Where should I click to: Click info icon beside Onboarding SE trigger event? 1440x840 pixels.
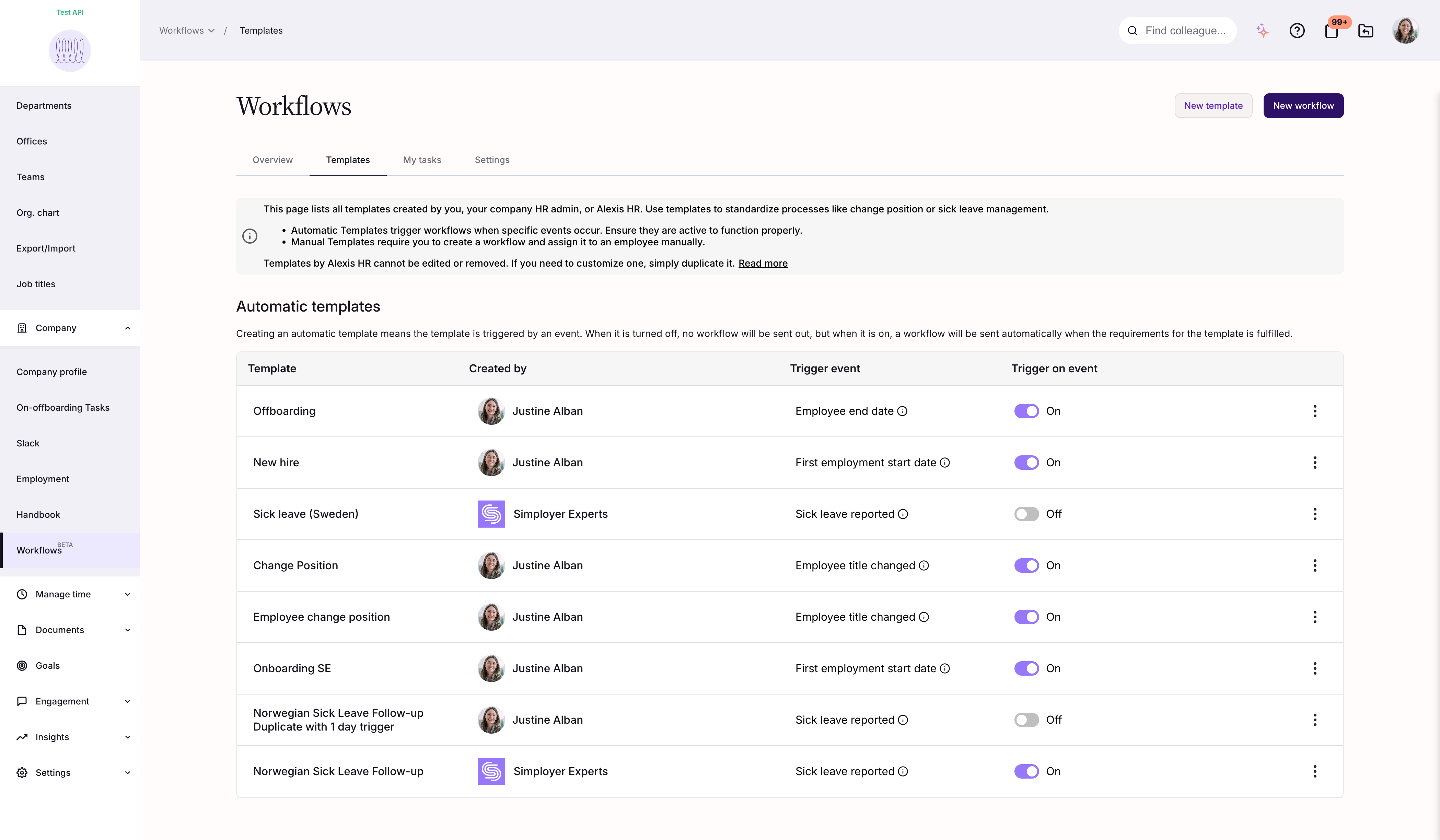945,668
